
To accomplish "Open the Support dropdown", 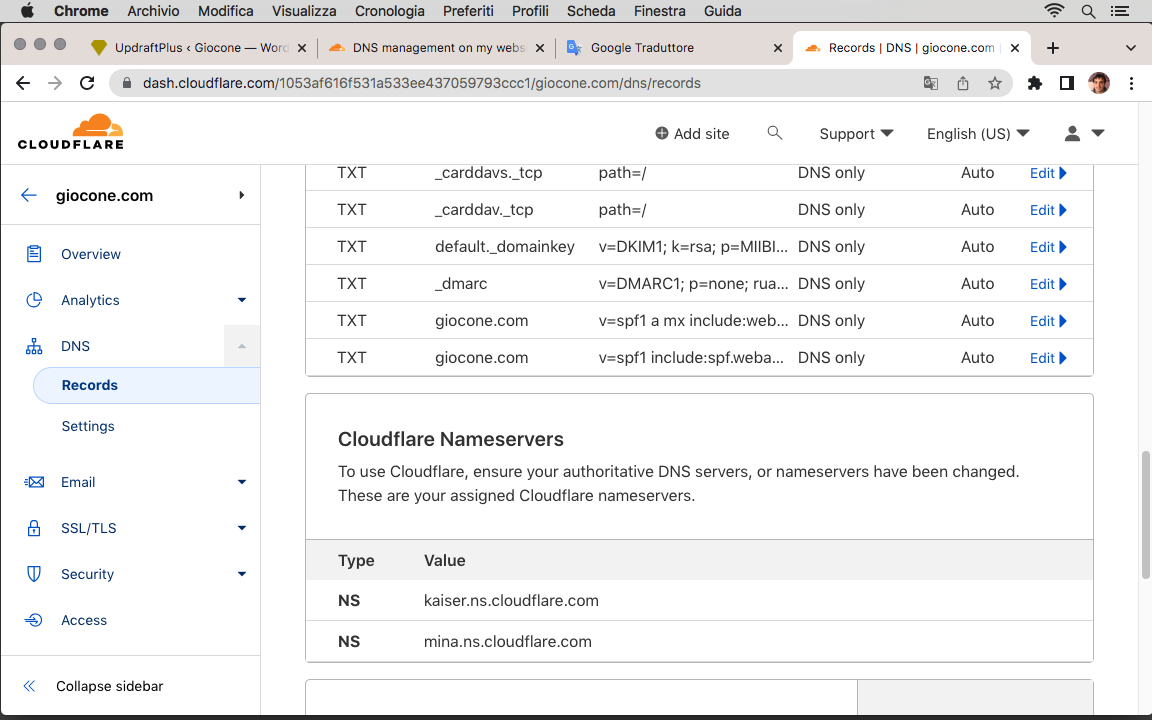I will (856, 134).
